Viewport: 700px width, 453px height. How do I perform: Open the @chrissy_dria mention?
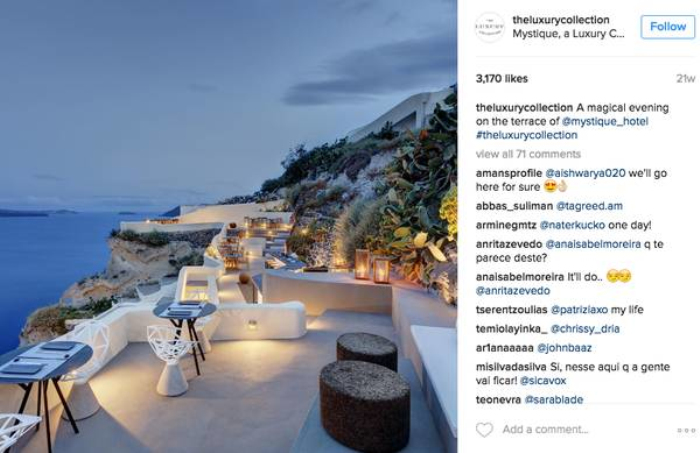[x=585, y=329]
